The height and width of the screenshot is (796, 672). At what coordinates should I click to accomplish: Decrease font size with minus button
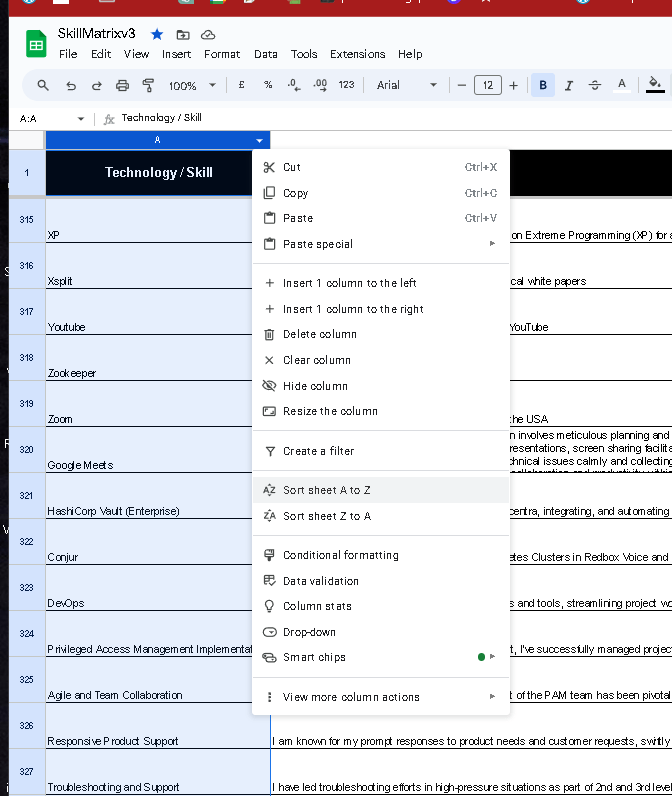461,85
